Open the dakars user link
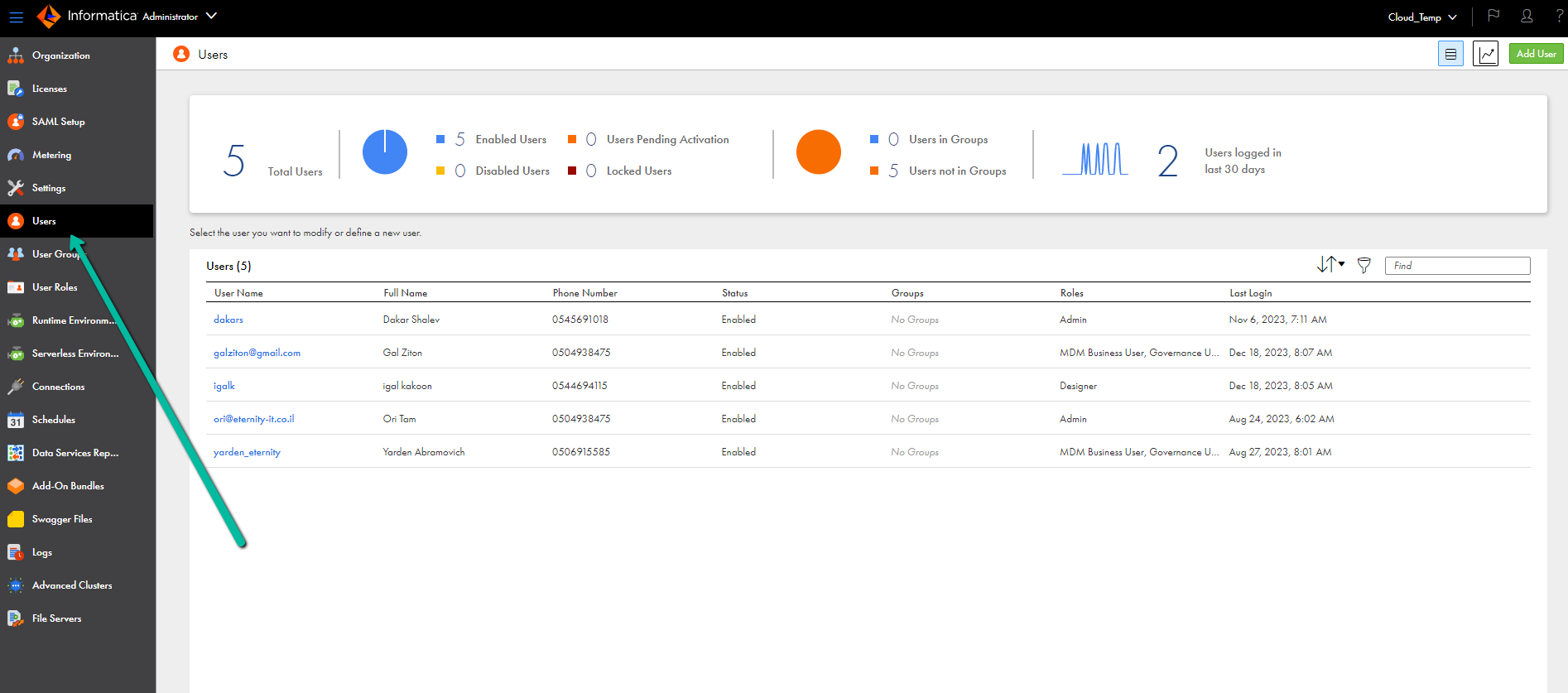The width and height of the screenshot is (1568, 693). [x=228, y=320]
